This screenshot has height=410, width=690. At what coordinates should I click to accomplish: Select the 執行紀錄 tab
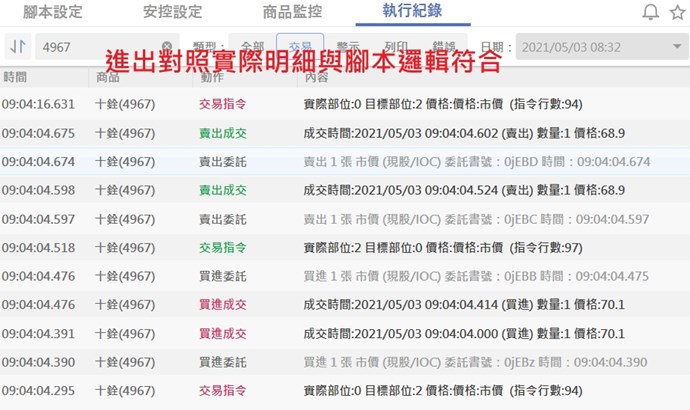(x=412, y=12)
